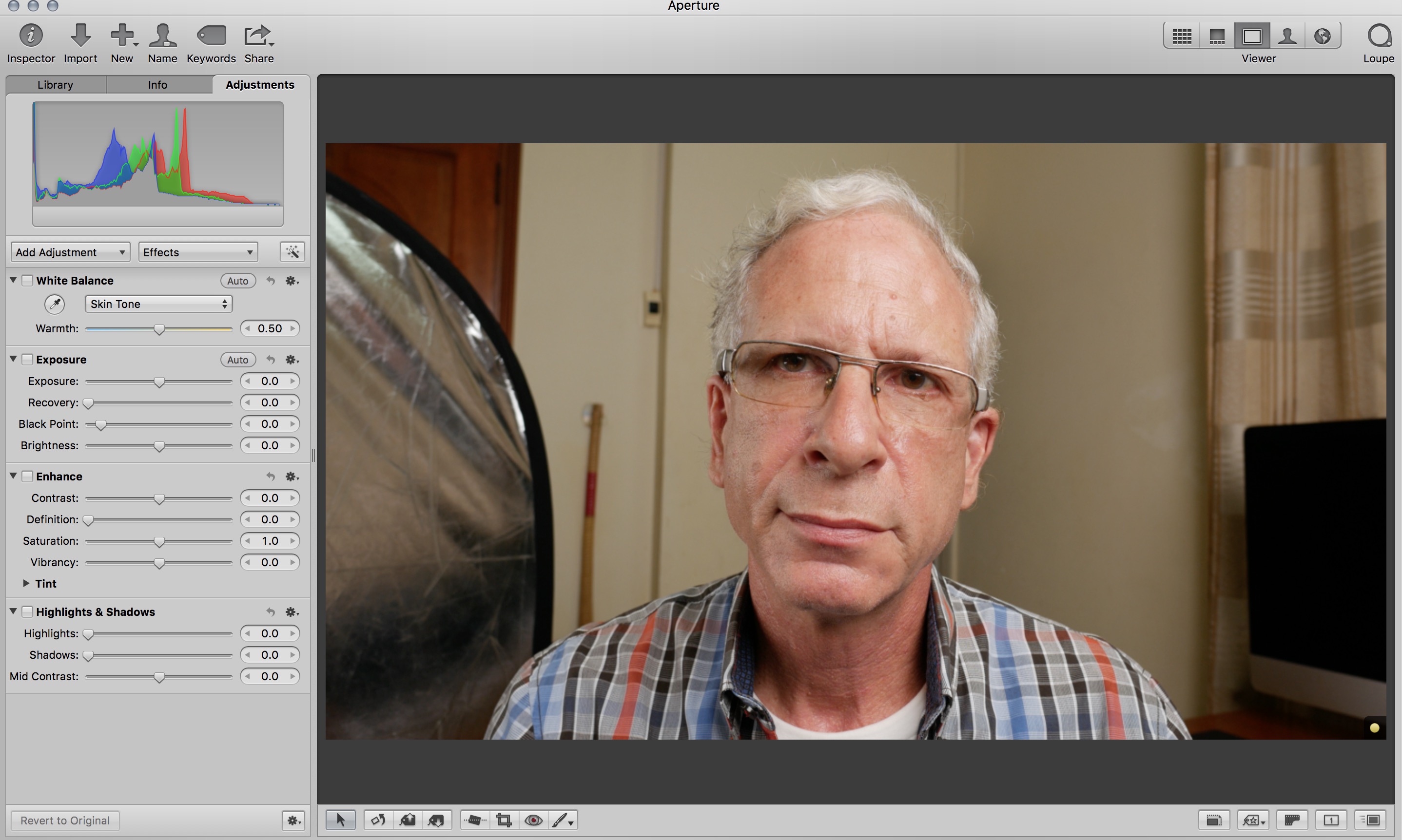
Task: Select the Red Eye tool
Action: pyautogui.click(x=533, y=820)
